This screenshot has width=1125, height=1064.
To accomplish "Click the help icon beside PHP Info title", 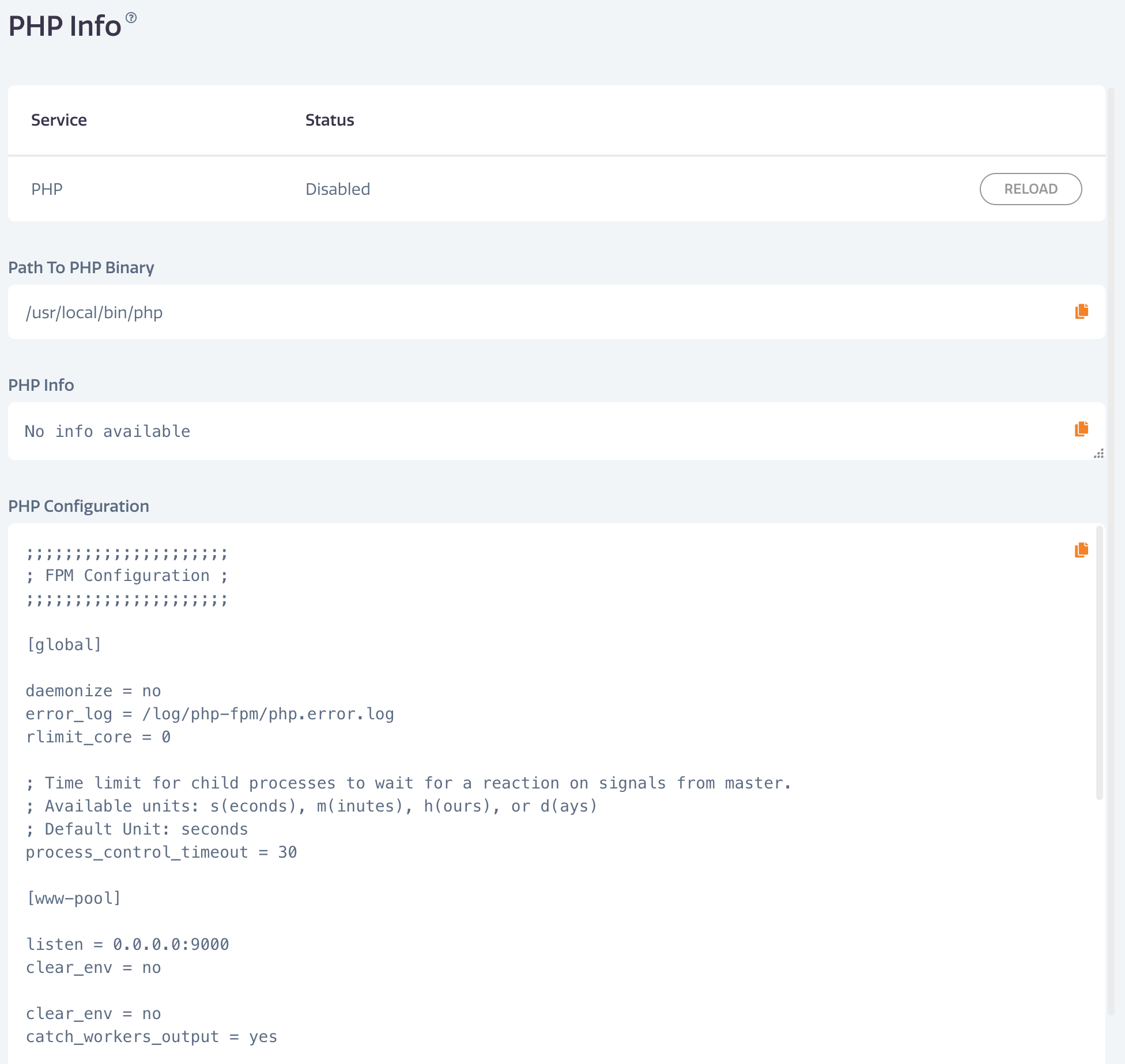I will (131, 18).
